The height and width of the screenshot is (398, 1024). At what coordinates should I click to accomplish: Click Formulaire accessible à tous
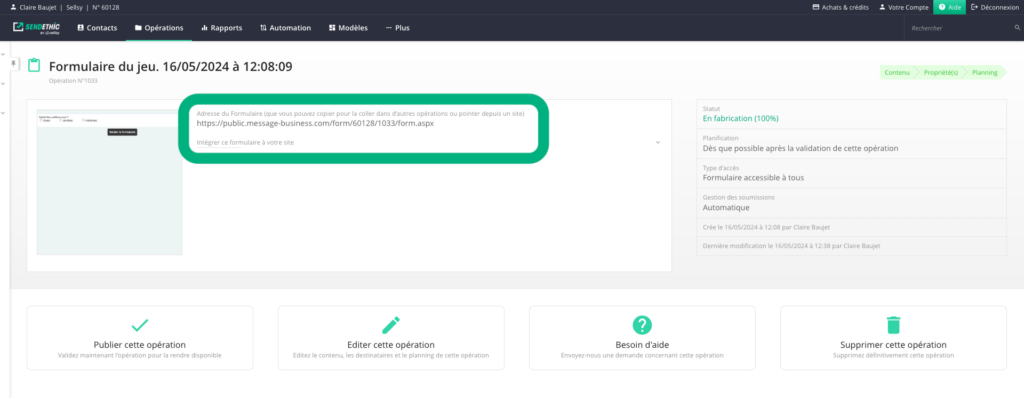753,177
